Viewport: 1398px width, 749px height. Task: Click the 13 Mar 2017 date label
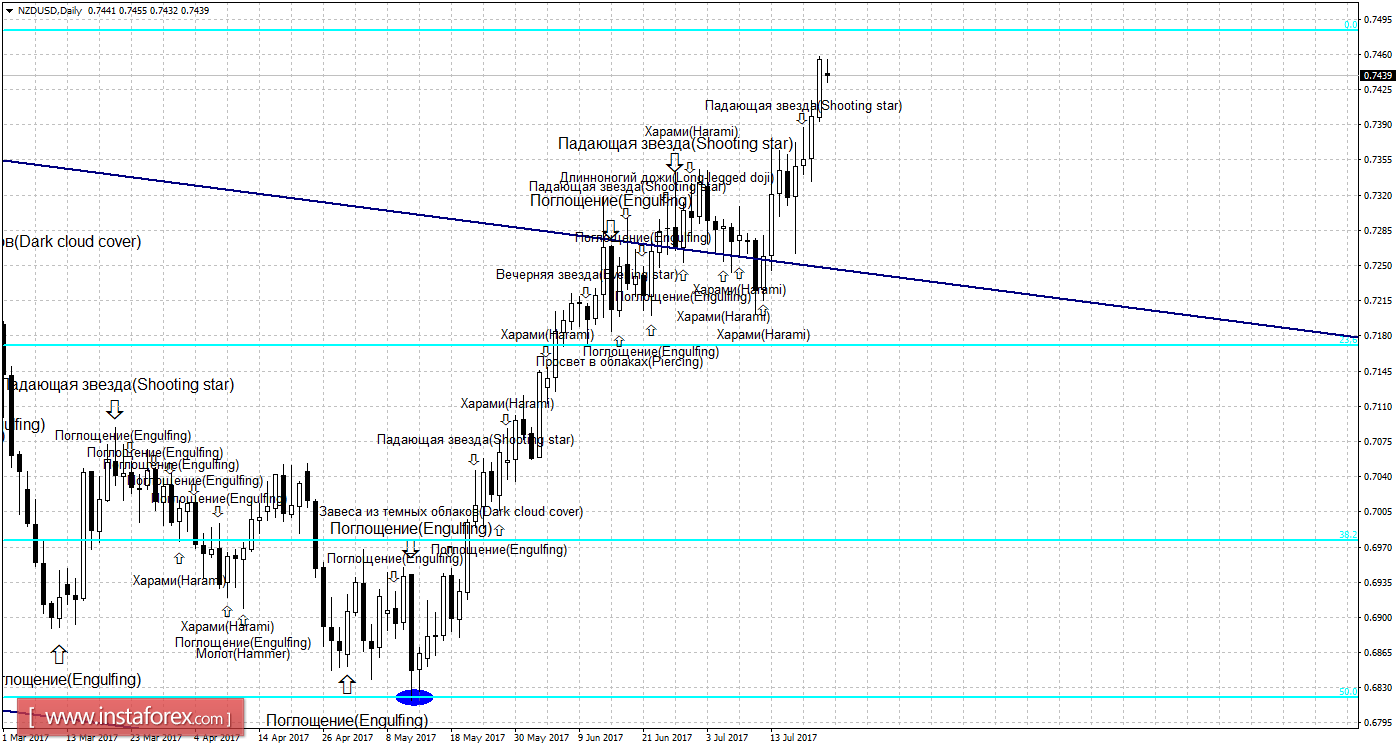tap(94, 738)
